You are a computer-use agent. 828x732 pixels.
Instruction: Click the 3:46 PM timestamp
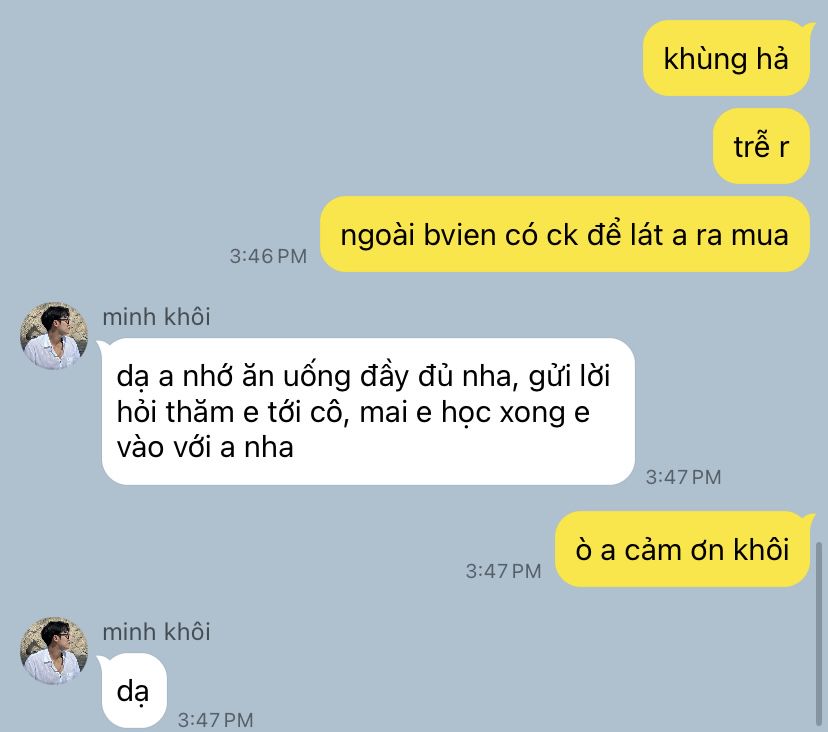(x=268, y=256)
